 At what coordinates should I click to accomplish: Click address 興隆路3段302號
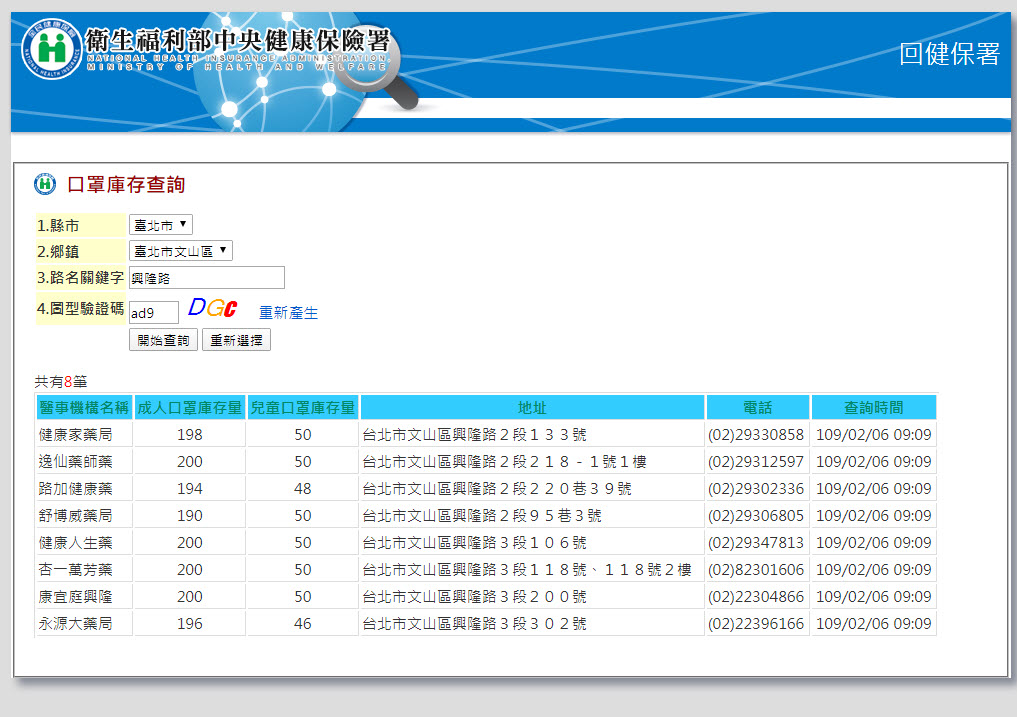[x=474, y=624]
